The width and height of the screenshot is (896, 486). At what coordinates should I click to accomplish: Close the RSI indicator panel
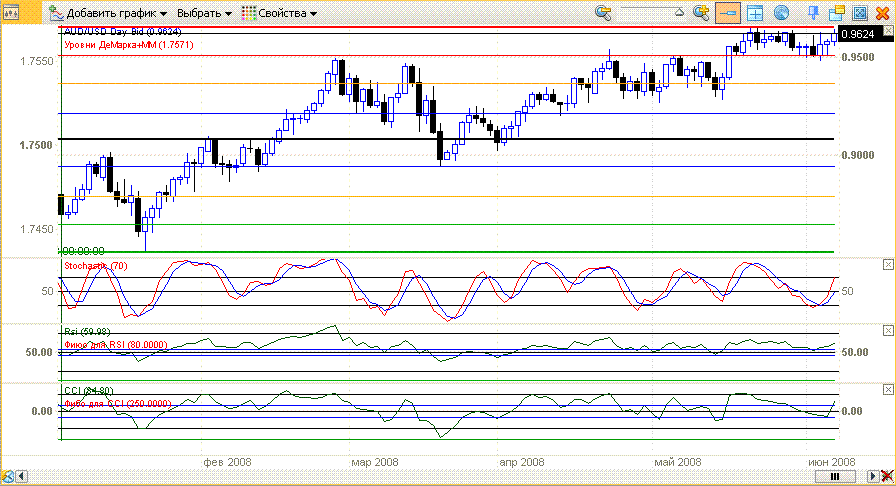pos(888,330)
